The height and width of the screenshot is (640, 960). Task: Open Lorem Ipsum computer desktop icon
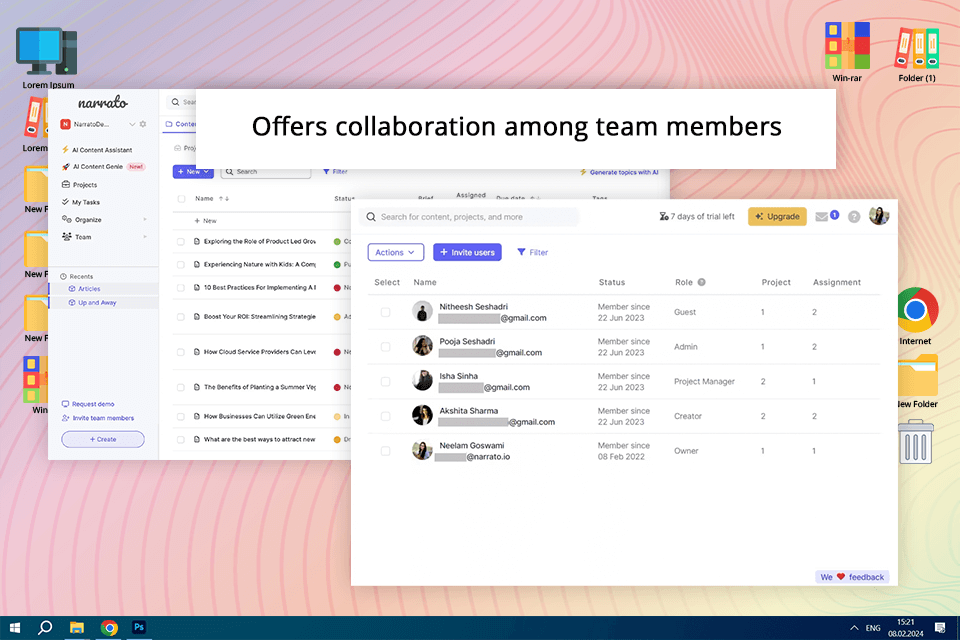tap(48, 57)
